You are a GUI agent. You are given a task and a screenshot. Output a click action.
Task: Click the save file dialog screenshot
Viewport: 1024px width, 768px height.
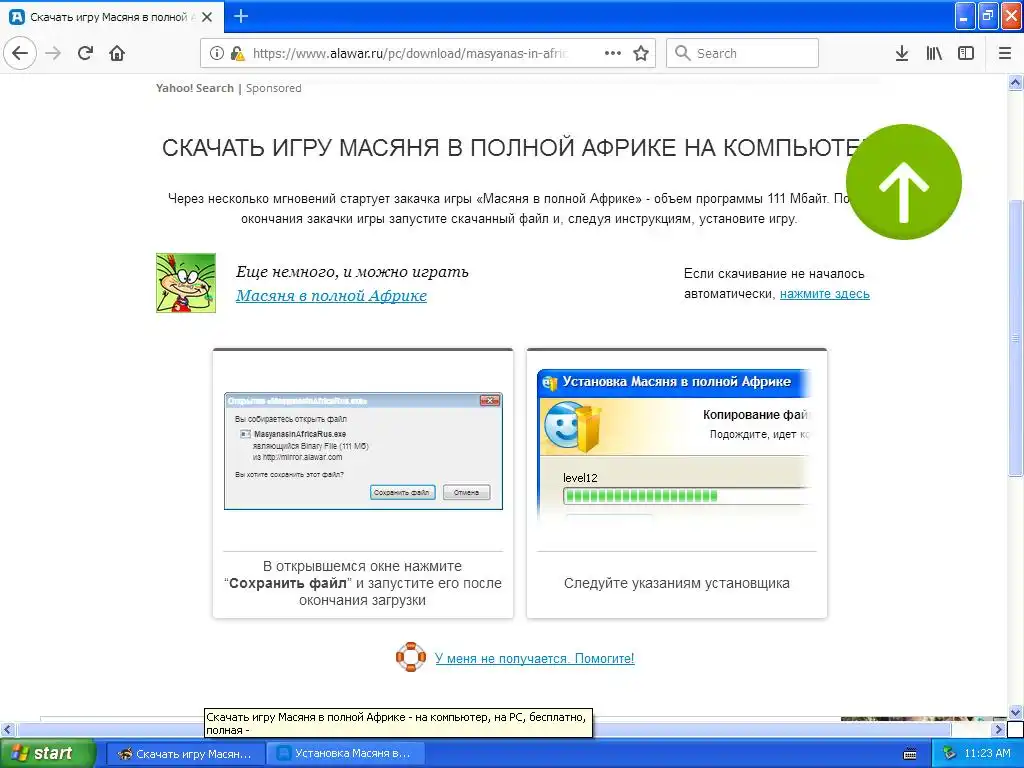[363, 451]
